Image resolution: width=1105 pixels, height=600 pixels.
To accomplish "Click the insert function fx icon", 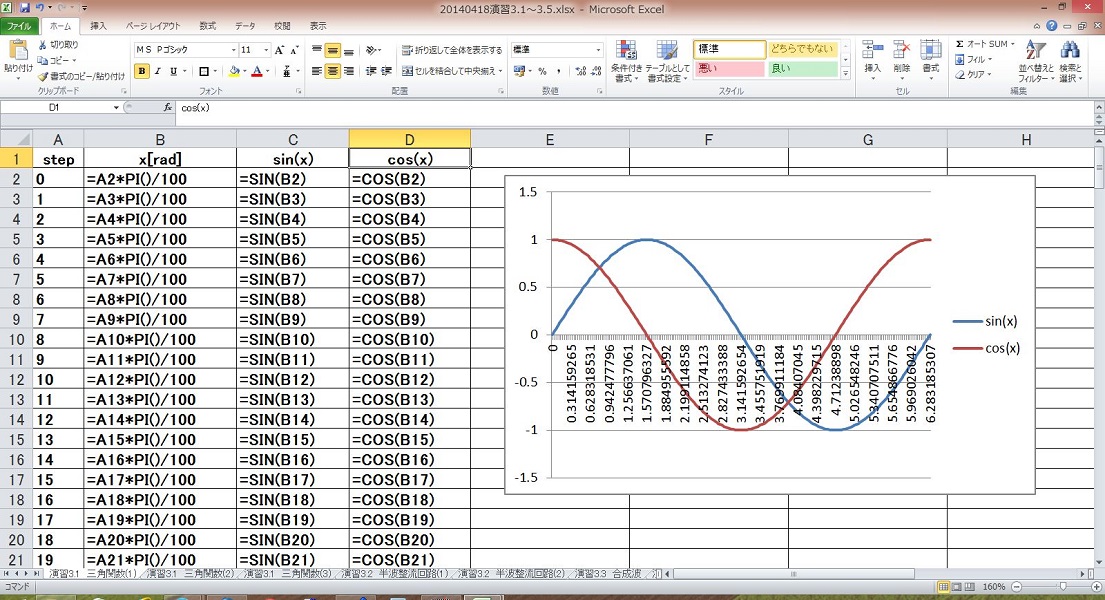I will coord(168,107).
